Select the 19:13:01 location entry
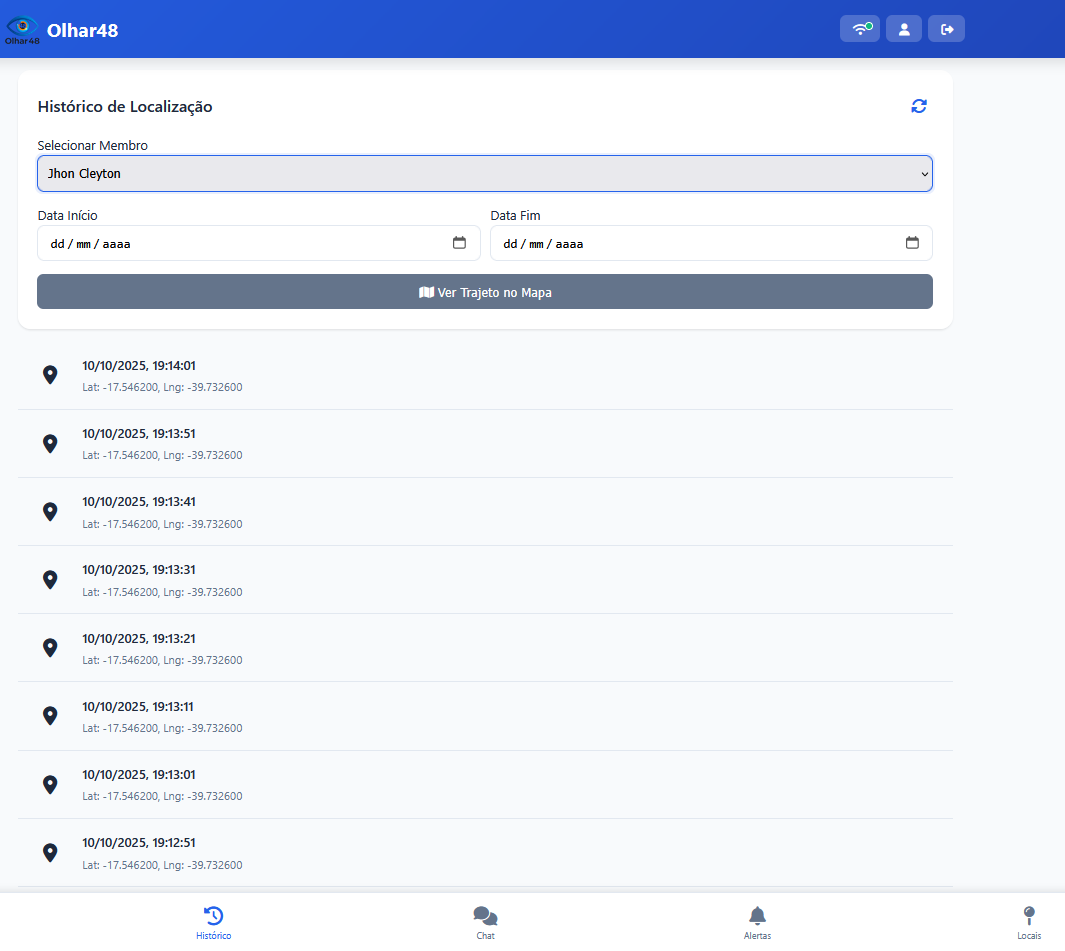Screen dimensions: 1065x951 click(x=485, y=785)
